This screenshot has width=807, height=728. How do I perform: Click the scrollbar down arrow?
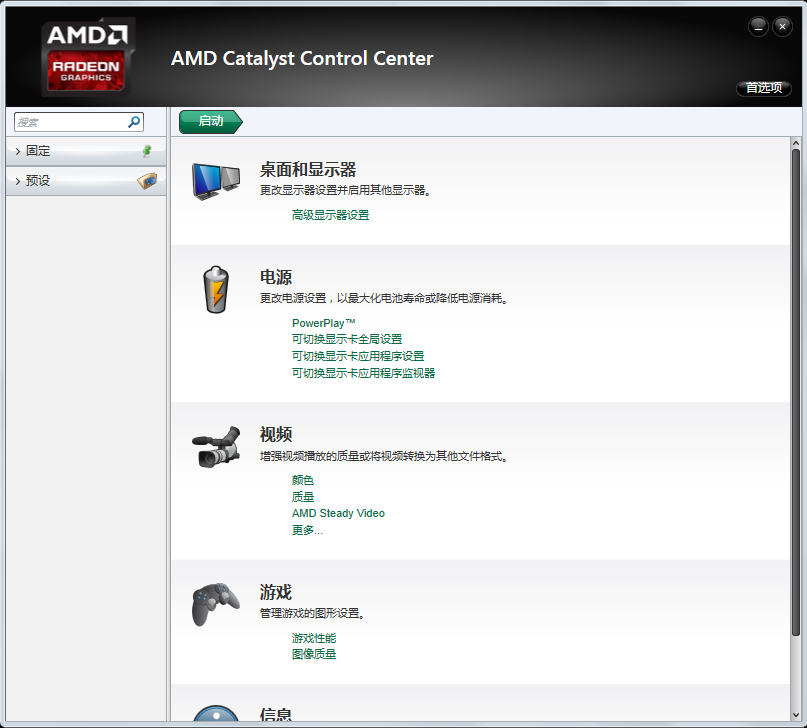(796, 715)
